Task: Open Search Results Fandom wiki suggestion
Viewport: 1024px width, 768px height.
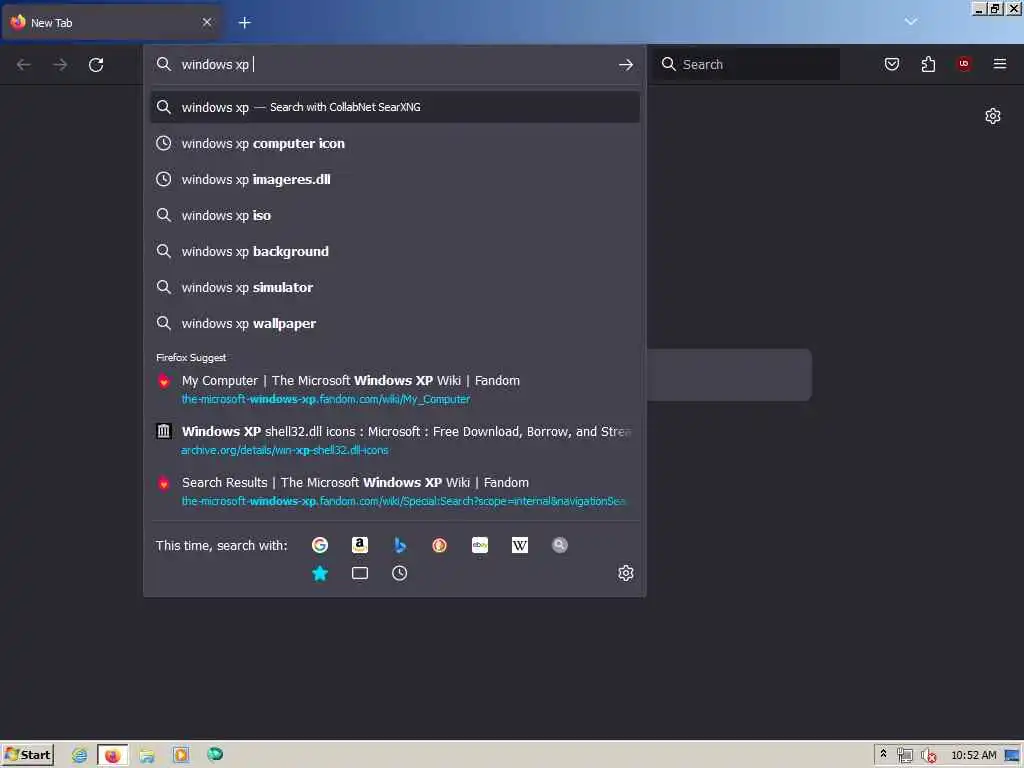Action: [395, 491]
